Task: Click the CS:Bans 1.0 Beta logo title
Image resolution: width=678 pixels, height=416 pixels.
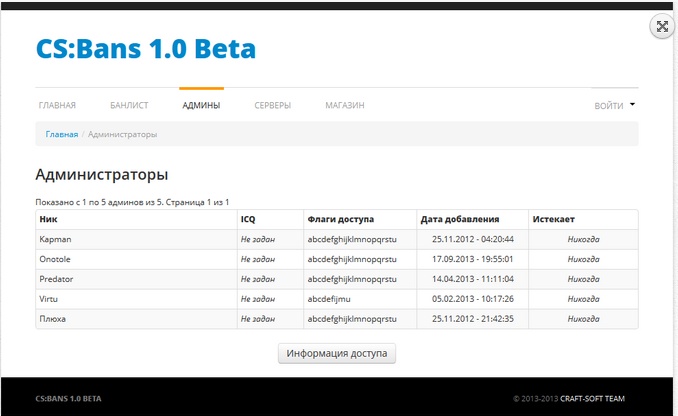Action: point(146,48)
